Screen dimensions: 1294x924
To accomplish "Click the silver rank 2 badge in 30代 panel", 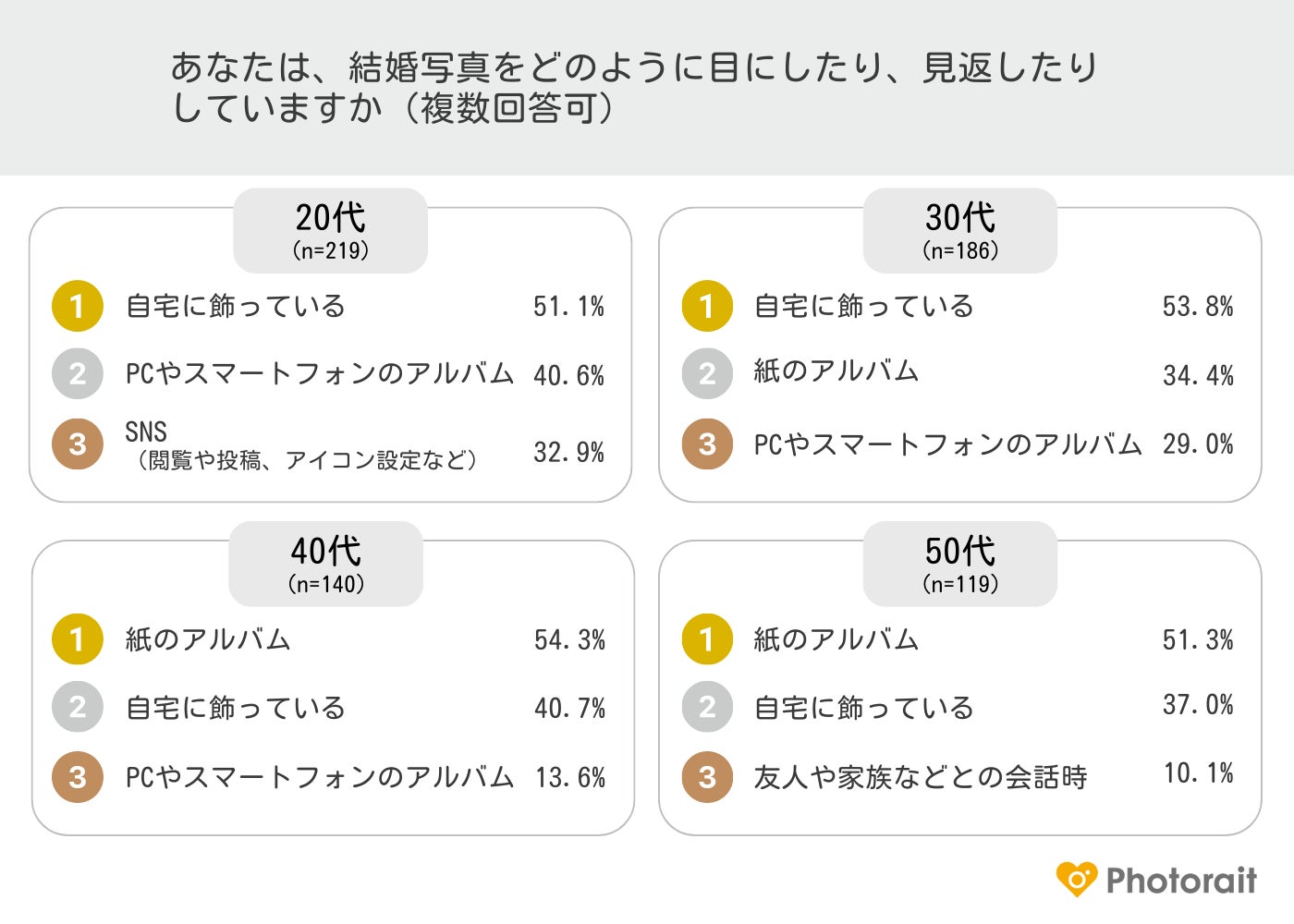I will click(x=707, y=373).
